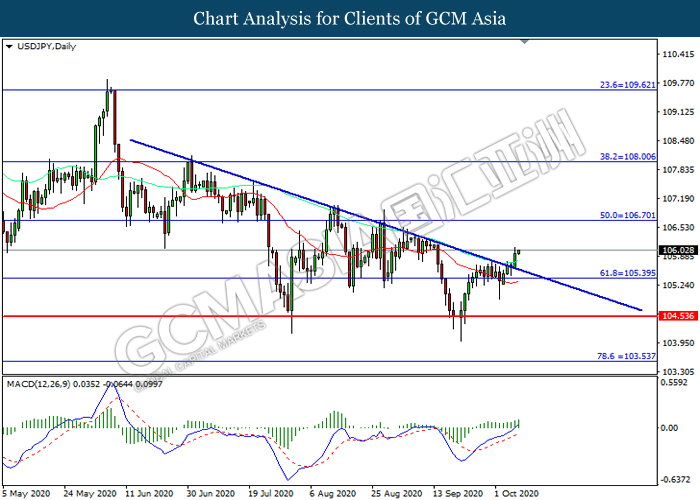Click the 110.415 price axis label
The height and width of the screenshot is (500, 700).
(679, 54)
